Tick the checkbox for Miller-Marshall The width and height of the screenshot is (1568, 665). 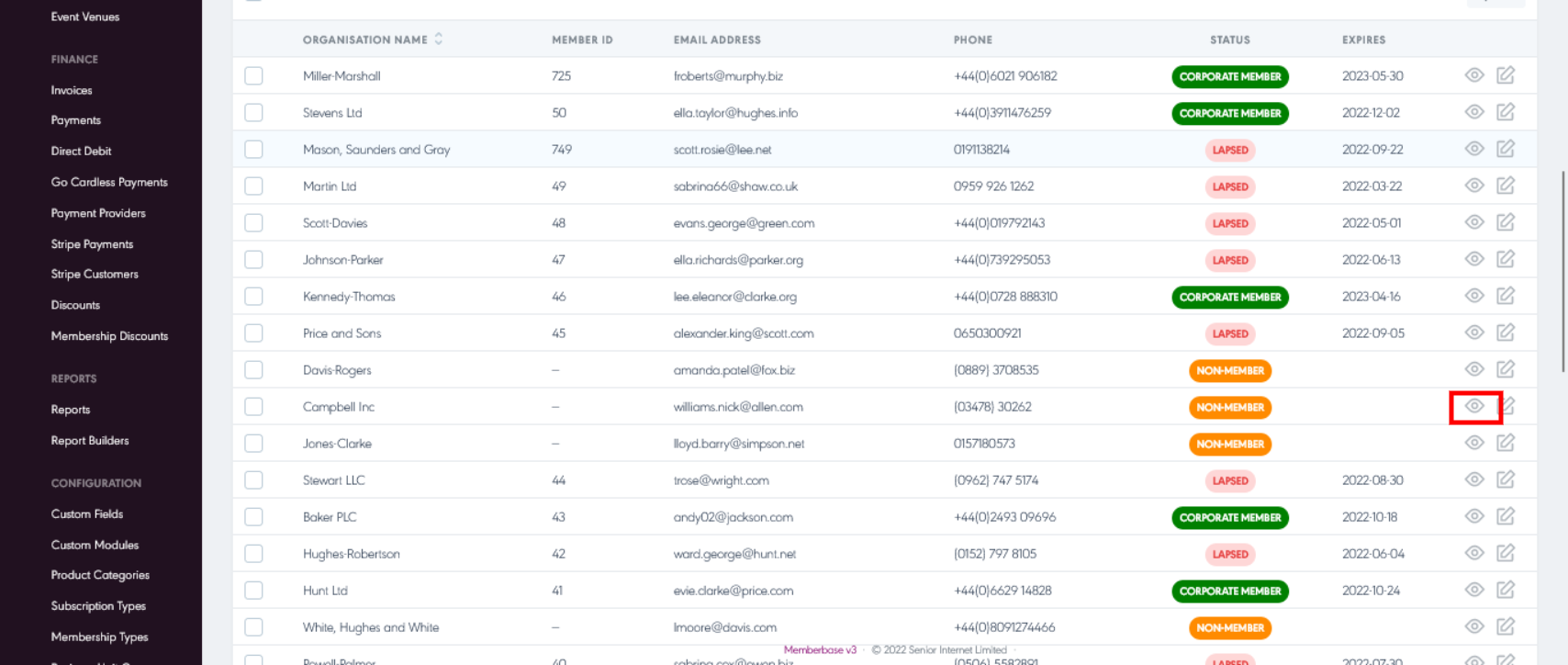(x=254, y=76)
